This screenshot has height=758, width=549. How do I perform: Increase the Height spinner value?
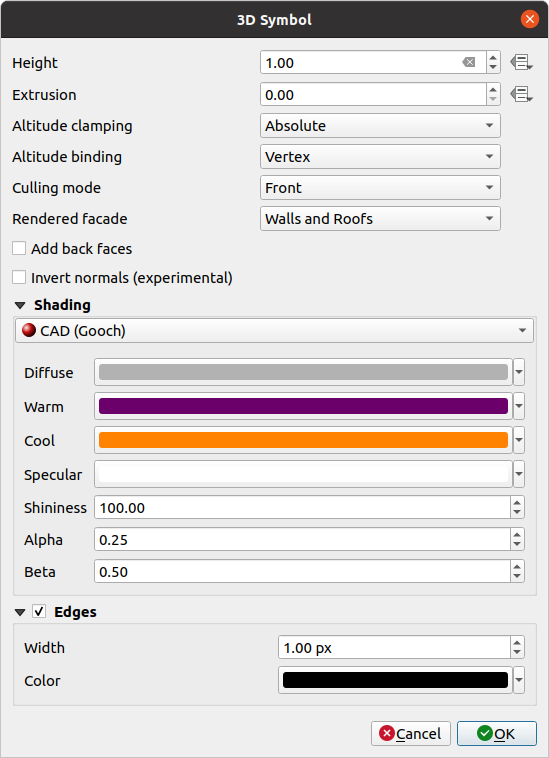493,58
